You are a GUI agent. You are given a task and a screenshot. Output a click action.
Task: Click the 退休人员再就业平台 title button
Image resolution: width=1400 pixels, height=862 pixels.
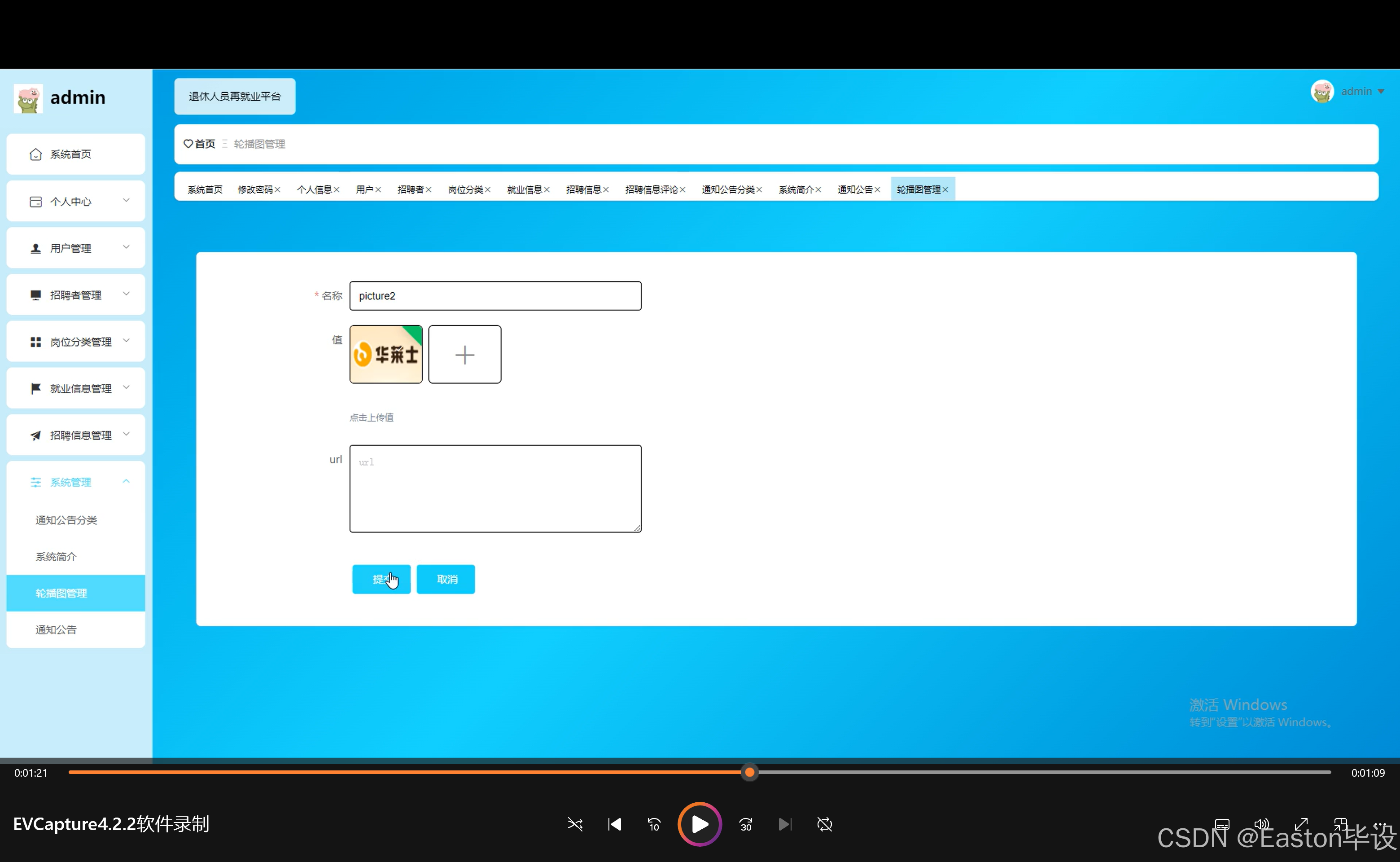coord(235,97)
